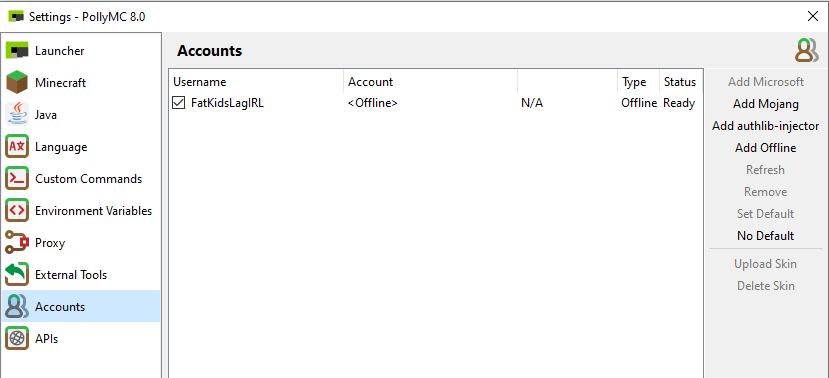
Task: Select the Accounts page label
Action: 60,307
